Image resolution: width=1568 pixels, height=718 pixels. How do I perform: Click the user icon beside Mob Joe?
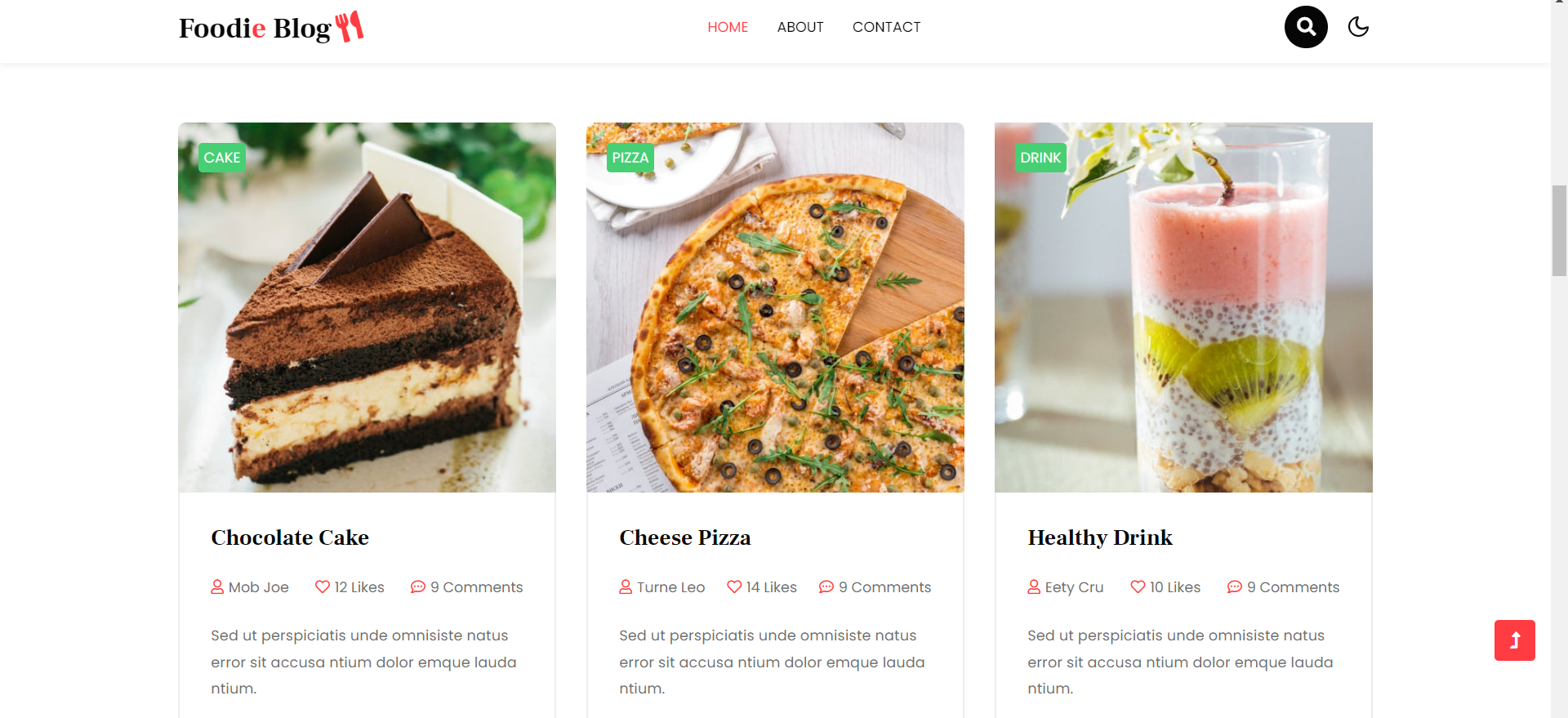coord(217,586)
